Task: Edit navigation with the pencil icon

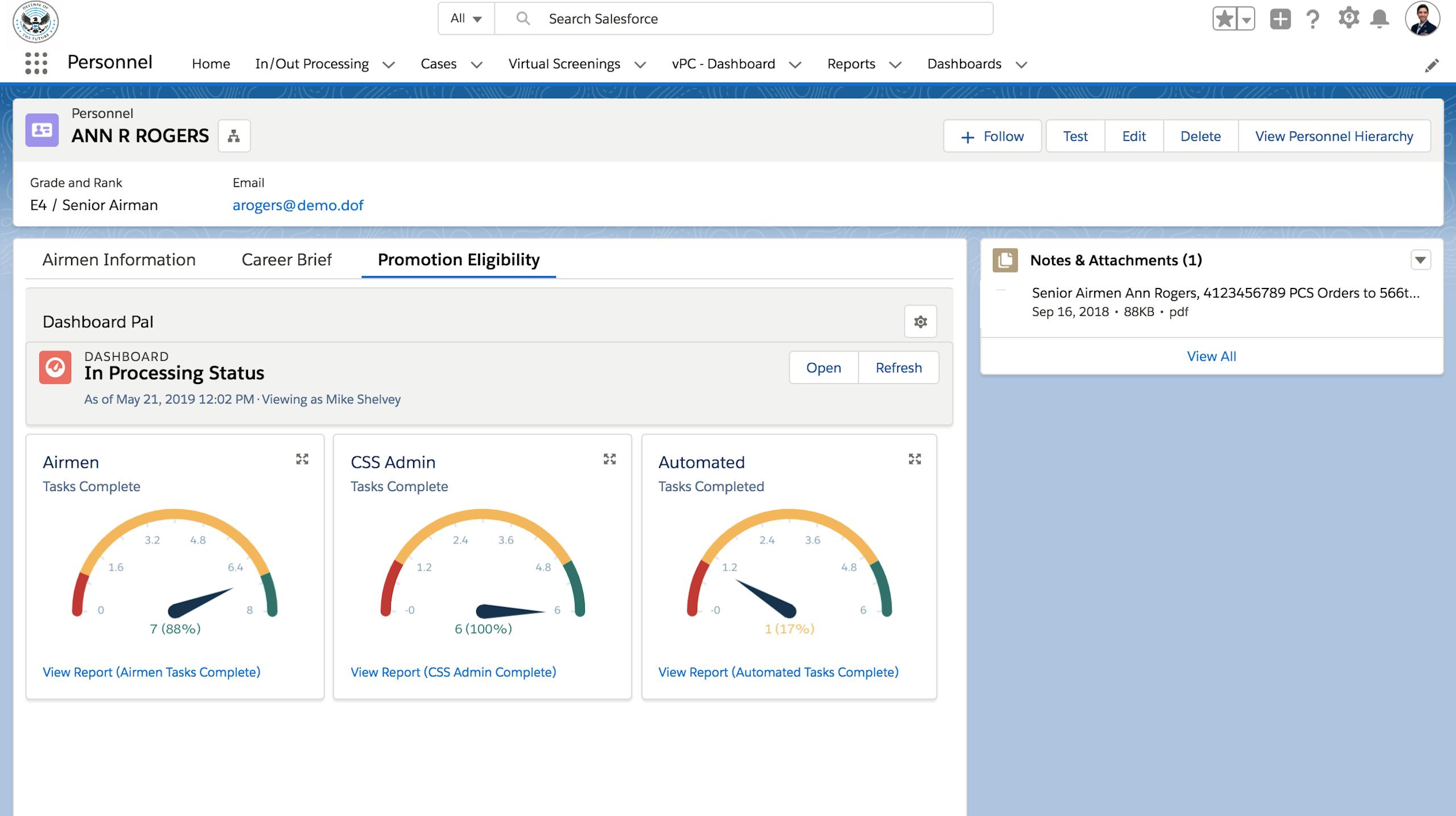Action: (1432, 65)
